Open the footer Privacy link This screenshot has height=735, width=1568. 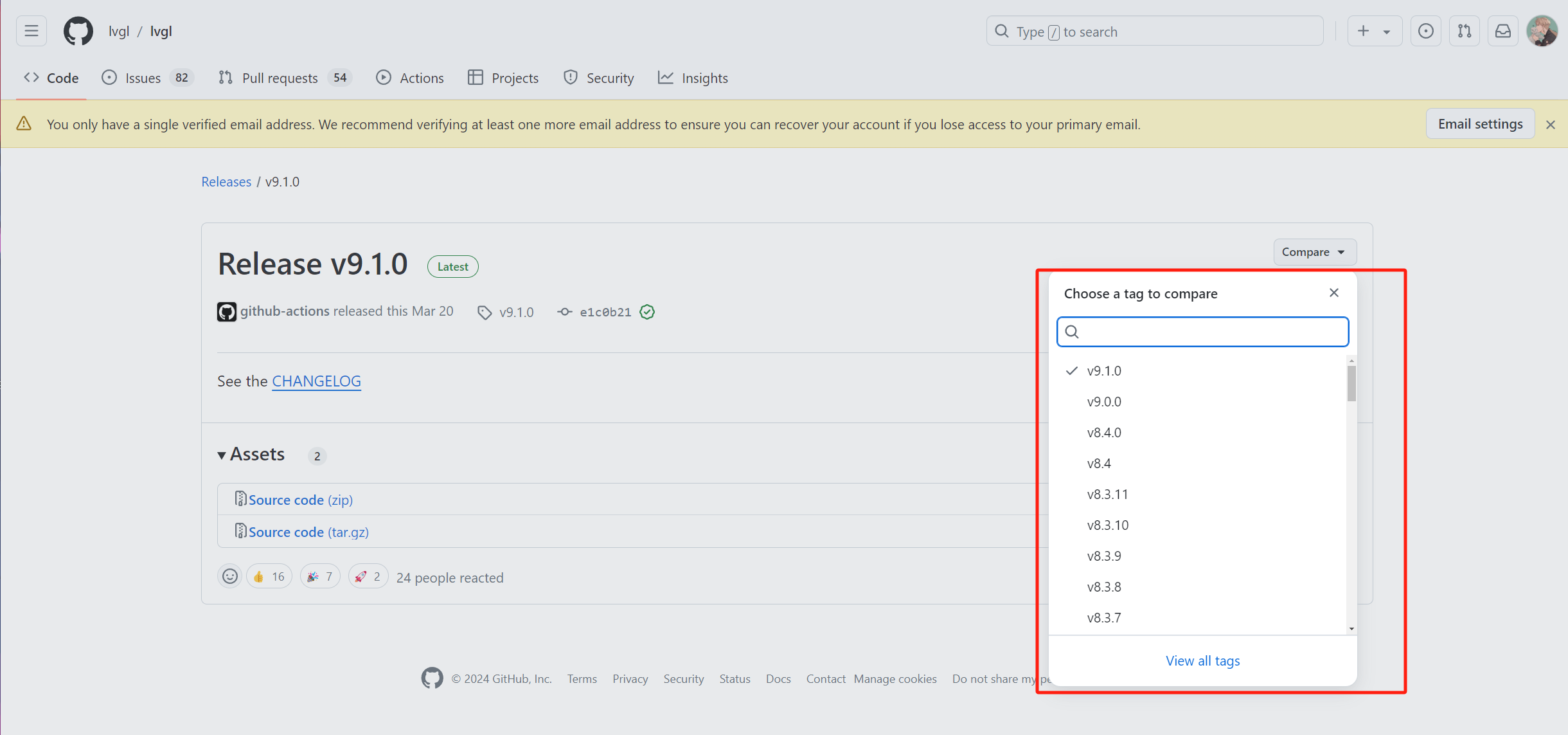coord(630,679)
